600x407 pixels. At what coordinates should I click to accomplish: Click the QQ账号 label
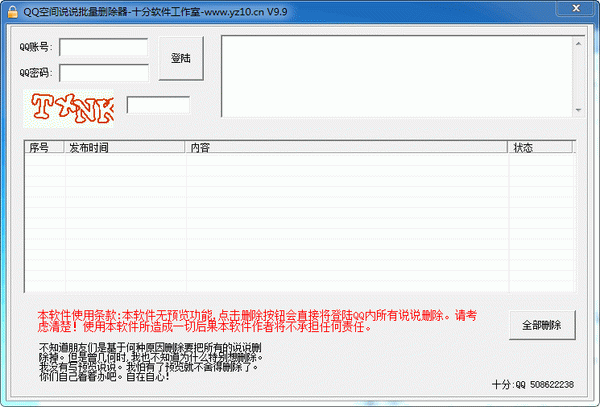point(36,47)
